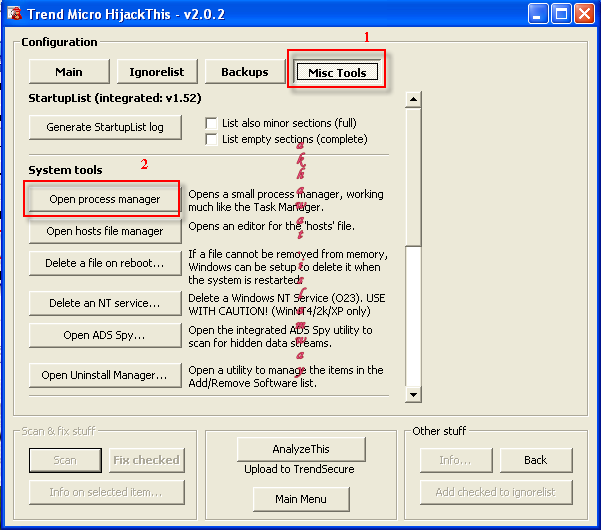
Task: Open process manager
Action: [x=105, y=199]
